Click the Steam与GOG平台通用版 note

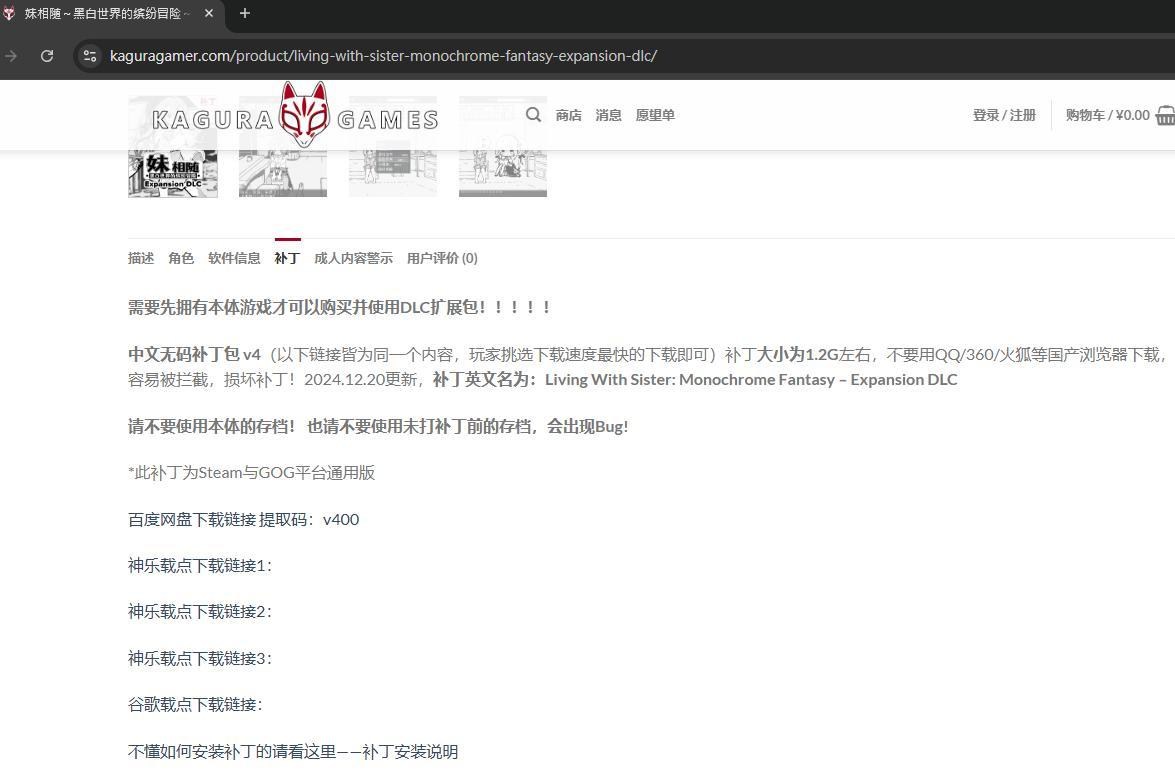click(252, 473)
